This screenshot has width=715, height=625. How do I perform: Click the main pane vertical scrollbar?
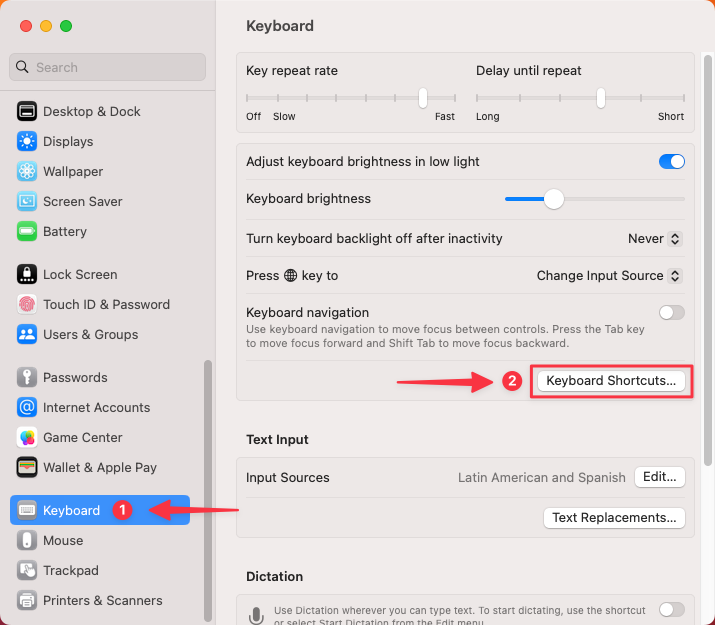(x=708, y=260)
